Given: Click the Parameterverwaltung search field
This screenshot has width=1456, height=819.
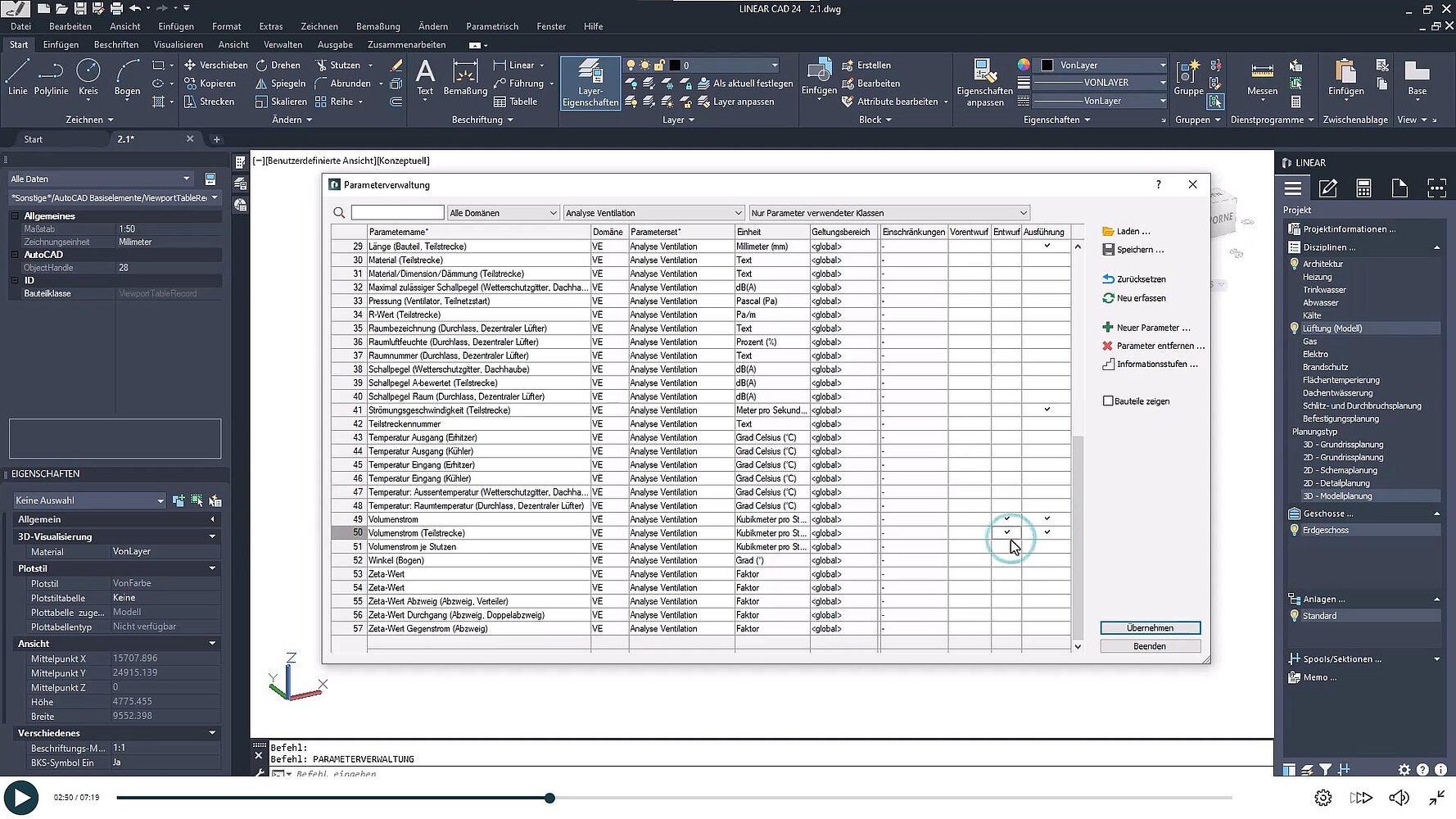Looking at the screenshot, I should pos(397,212).
